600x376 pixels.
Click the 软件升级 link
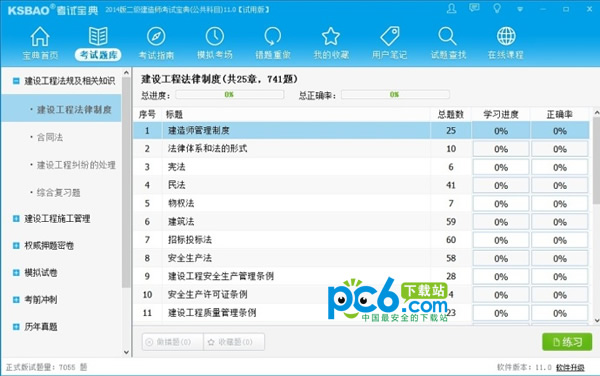click(x=570, y=368)
